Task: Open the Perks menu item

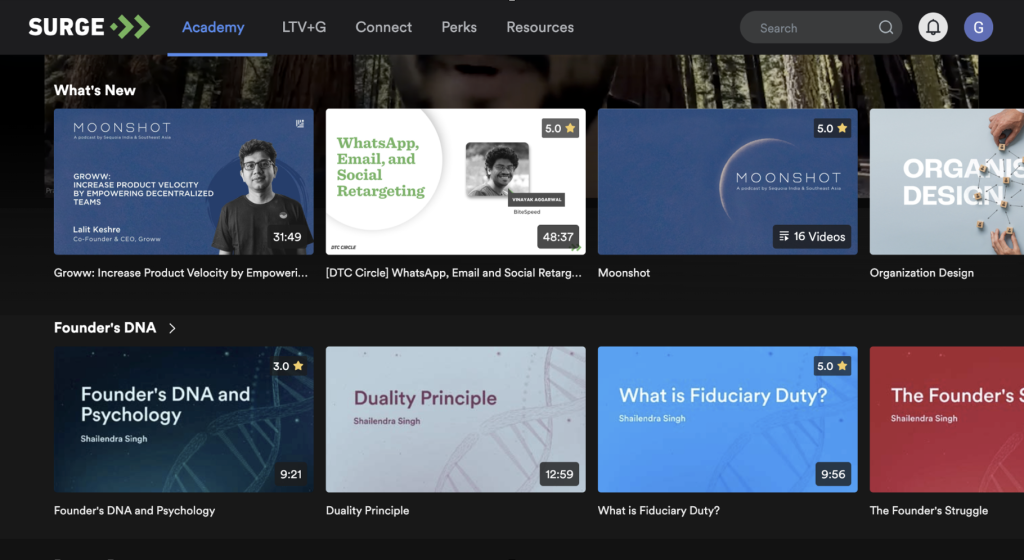Action: pos(459,27)
